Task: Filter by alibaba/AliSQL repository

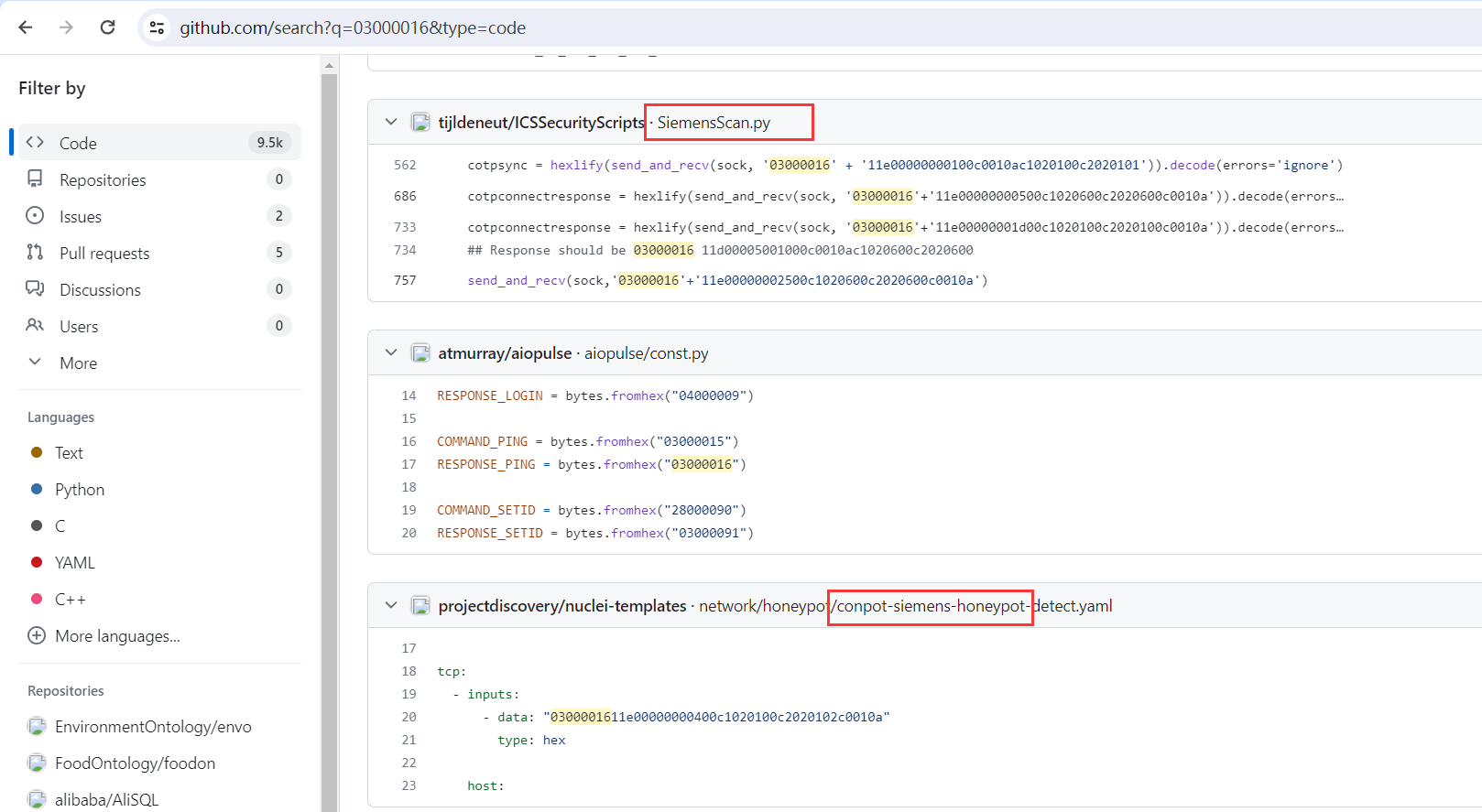Action: pyautogui.click(x=106, y=799)
